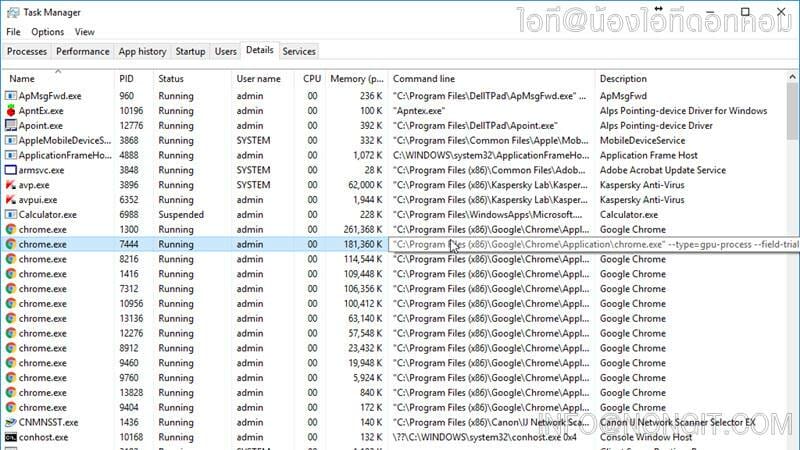Click the Application Frame Host description
Viewport: 800px width, 450px height.
pos(648,156)
